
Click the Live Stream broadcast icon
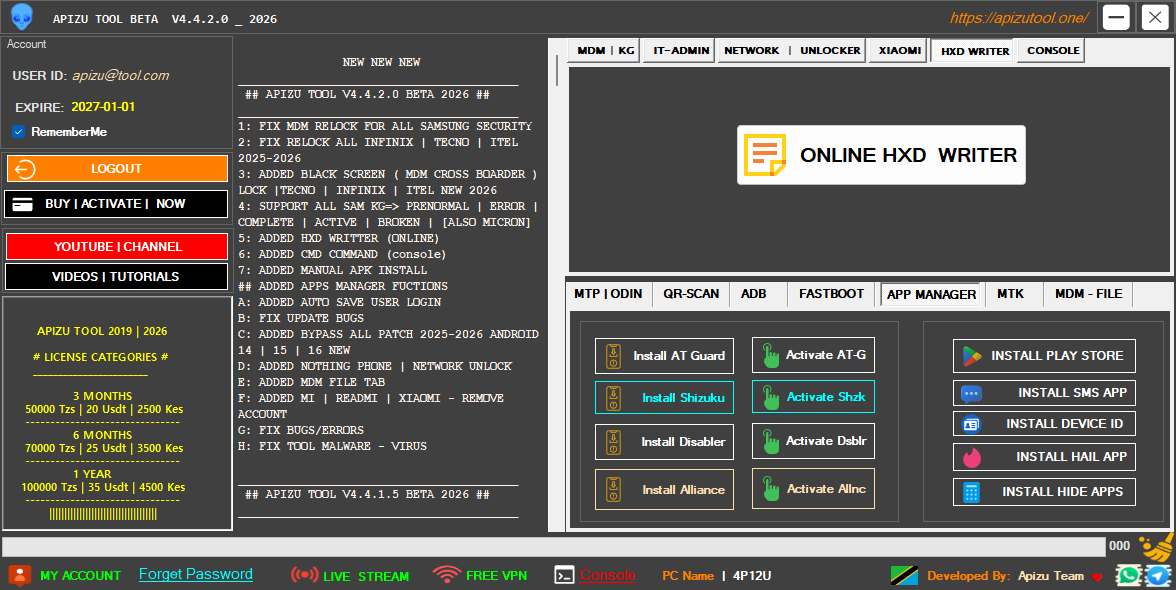(x=304, y=575)
